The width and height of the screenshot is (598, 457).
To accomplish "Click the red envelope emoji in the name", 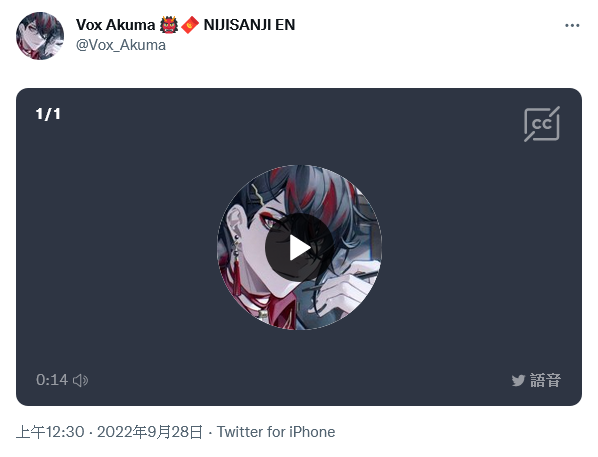I will 190,25.
